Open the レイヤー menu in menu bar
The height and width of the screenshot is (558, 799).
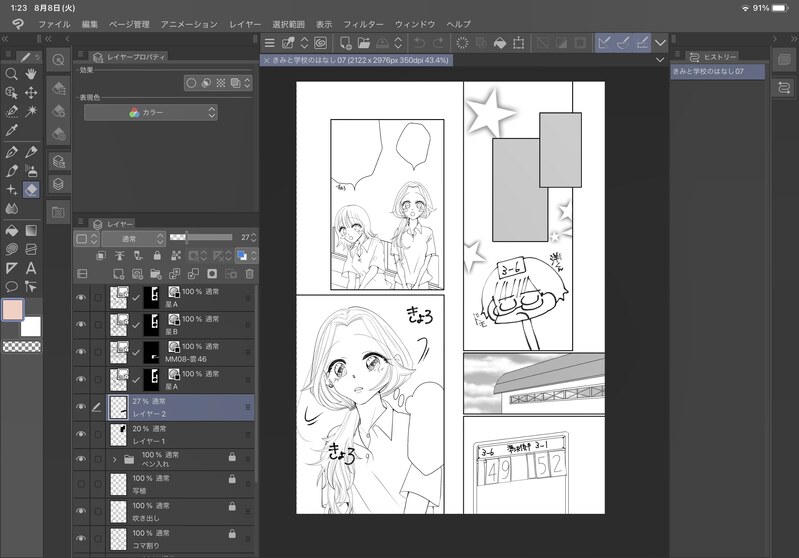[245, 24]
